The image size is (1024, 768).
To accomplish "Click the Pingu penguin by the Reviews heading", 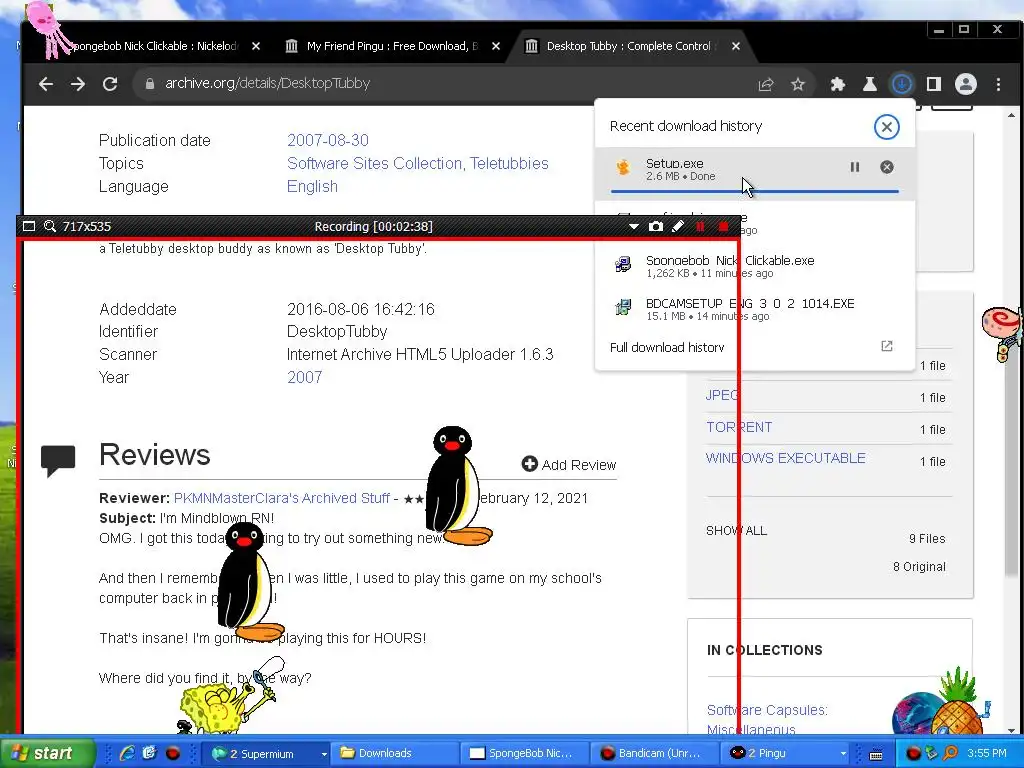I will coord(457,486).
